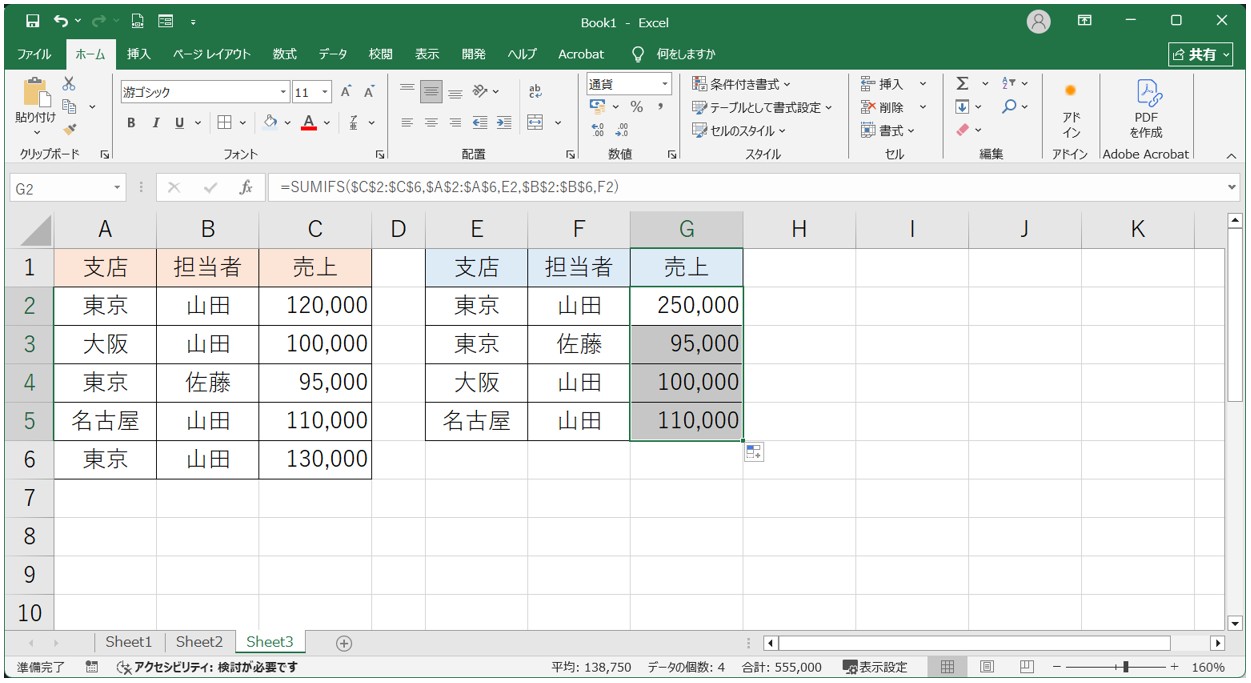This screenshot has width=1251, height=683.
Task: Open the ファイル tab
Action: tap(34, 54)
